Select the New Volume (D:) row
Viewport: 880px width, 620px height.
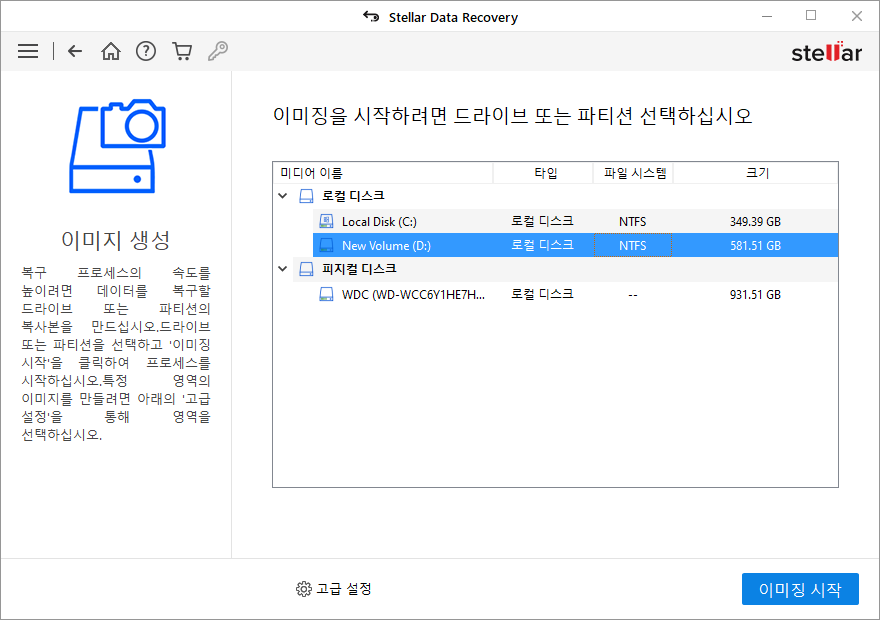point(575,245)
